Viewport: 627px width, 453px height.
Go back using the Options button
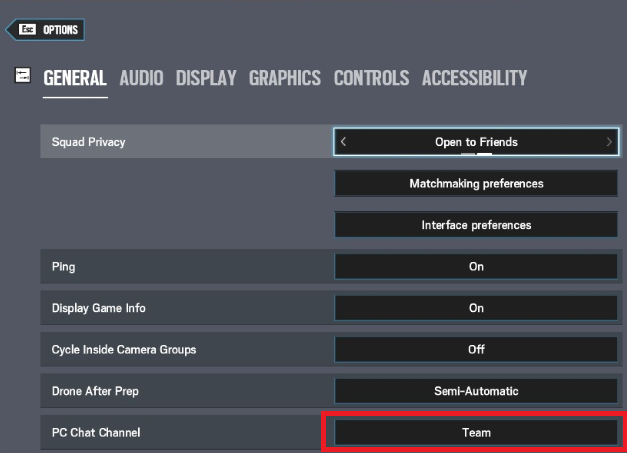[59, 30]
